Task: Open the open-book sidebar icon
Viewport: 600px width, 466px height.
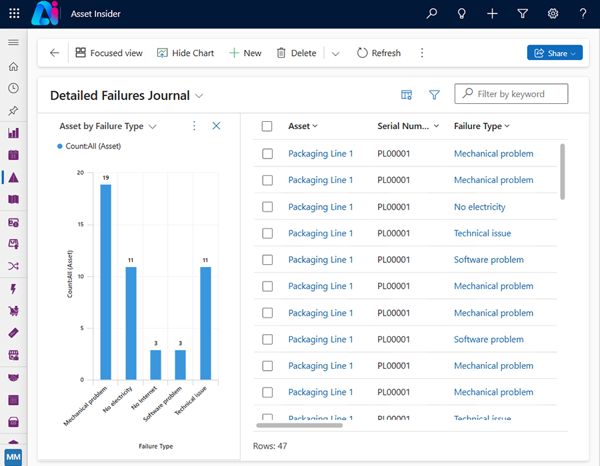Action: (x=13, y=199)
